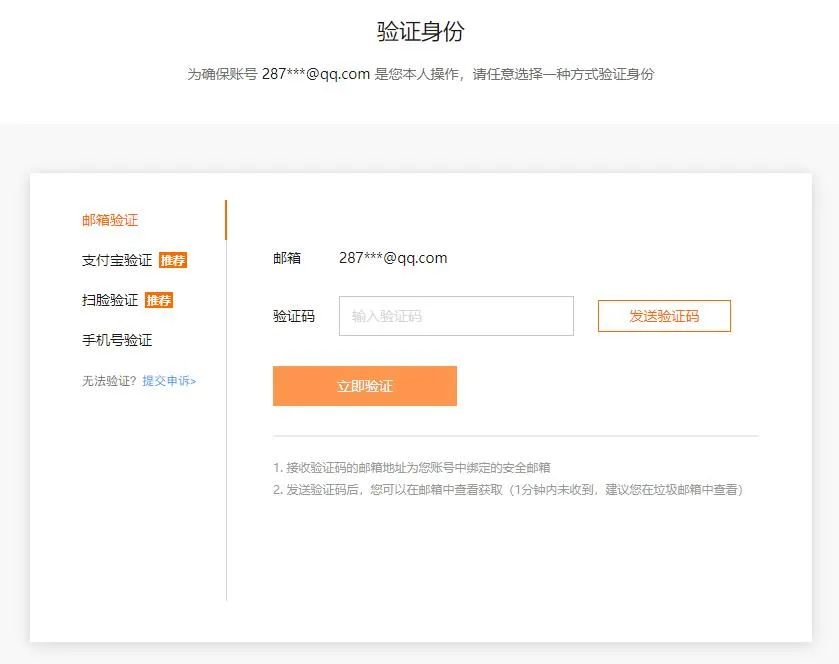839x664 pixels.
Task: Click the divider line below 立即验证
Action: 516,436
